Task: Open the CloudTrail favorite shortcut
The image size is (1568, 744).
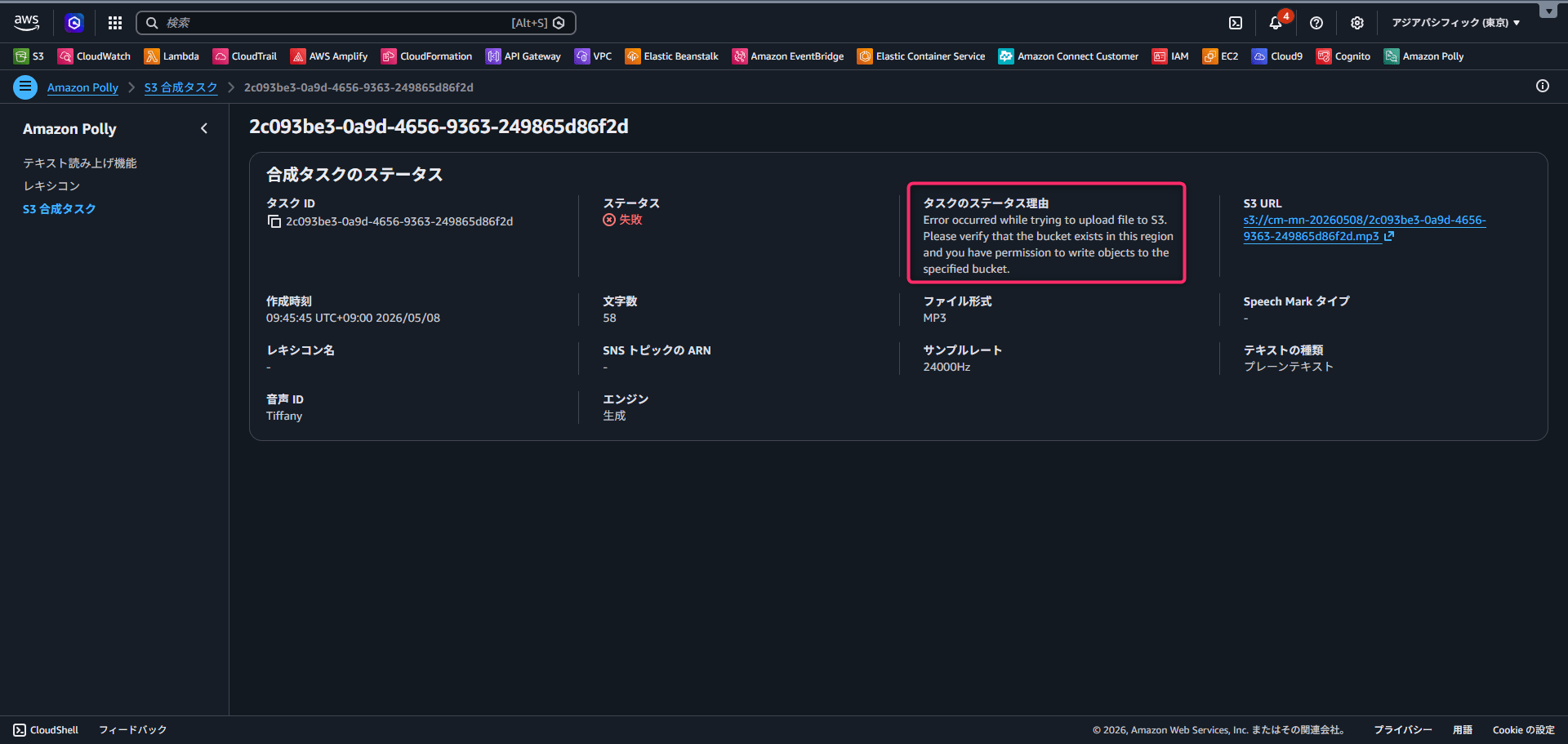Action: [245, 56]
